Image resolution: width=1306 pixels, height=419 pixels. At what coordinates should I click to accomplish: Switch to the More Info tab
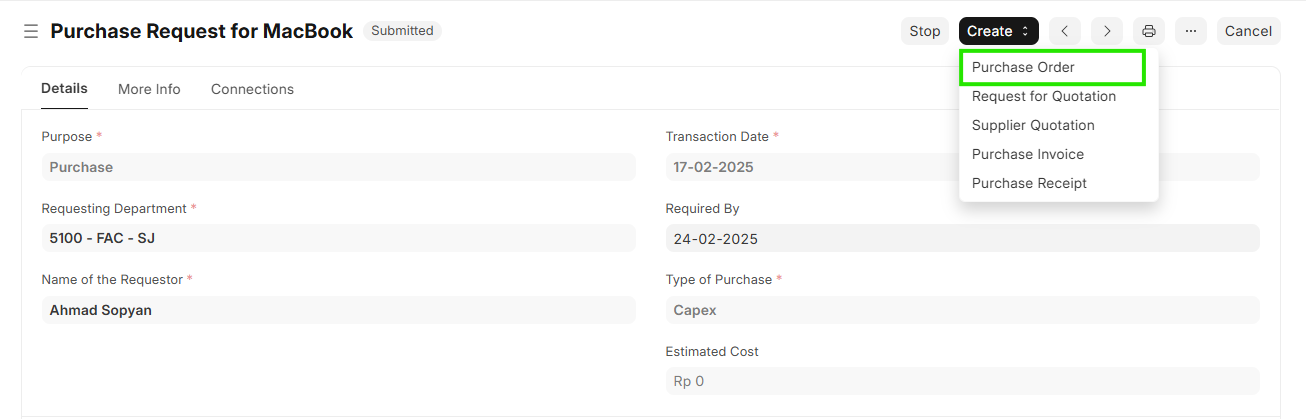(x=149, y=89)
